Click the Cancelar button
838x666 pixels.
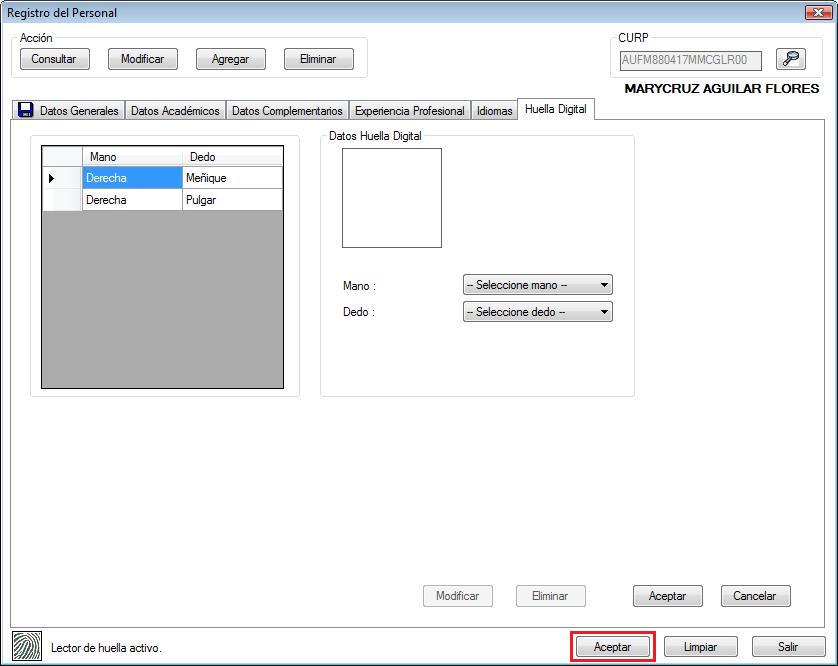point(755,596)
